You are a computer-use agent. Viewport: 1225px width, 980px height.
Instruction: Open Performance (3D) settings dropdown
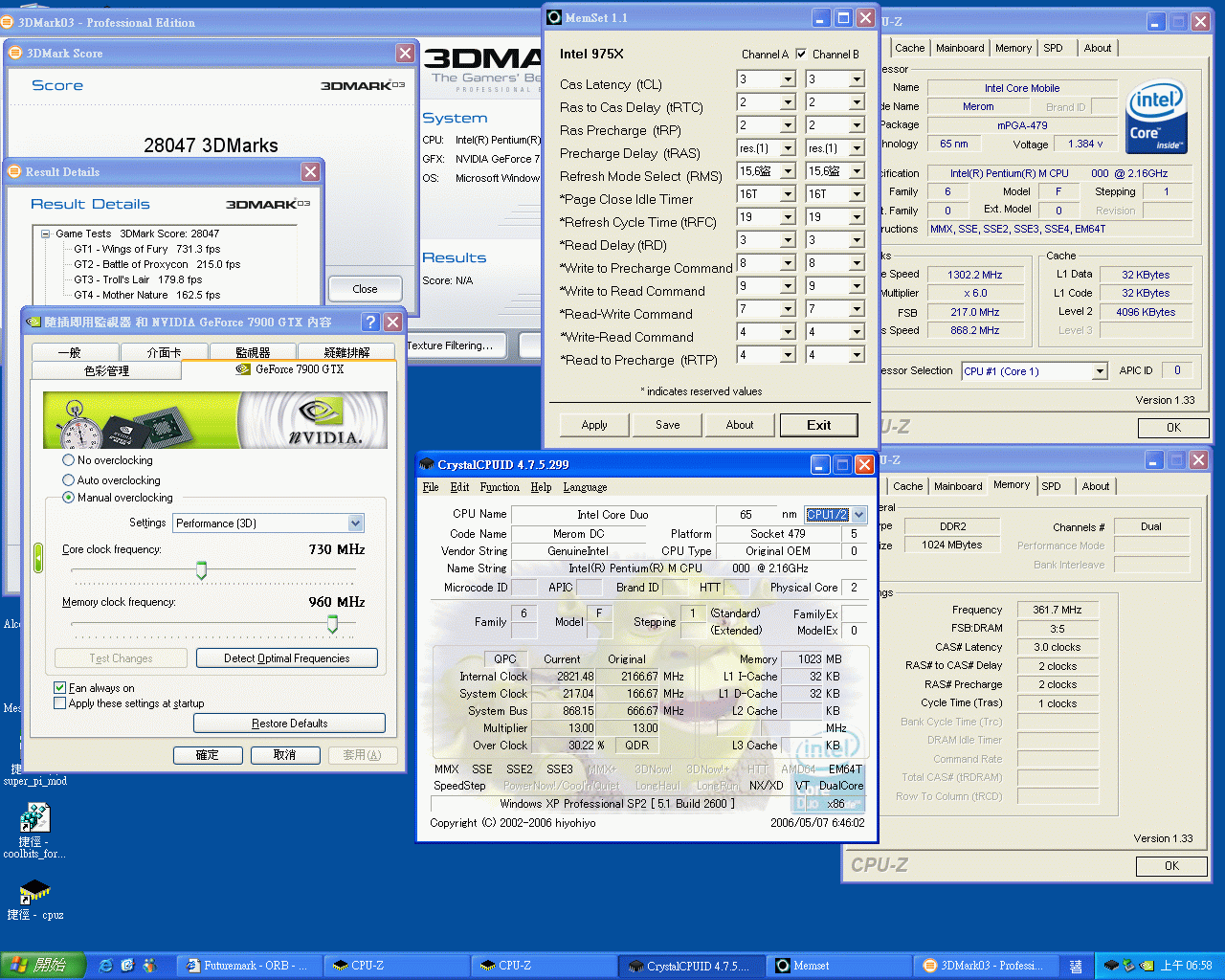356,523
